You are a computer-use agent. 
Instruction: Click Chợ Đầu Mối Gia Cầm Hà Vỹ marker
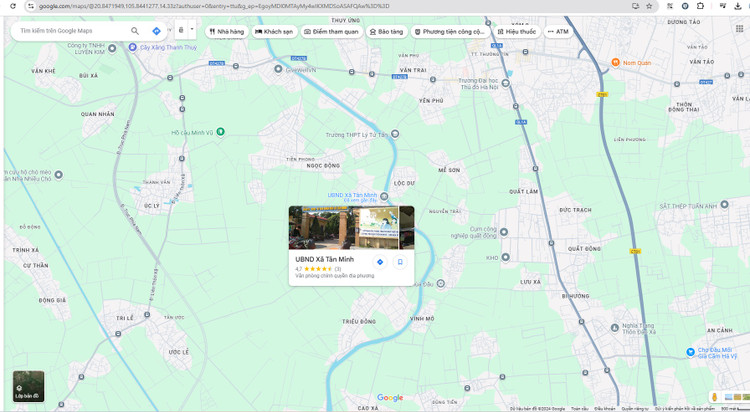click(x=690, y=352)
